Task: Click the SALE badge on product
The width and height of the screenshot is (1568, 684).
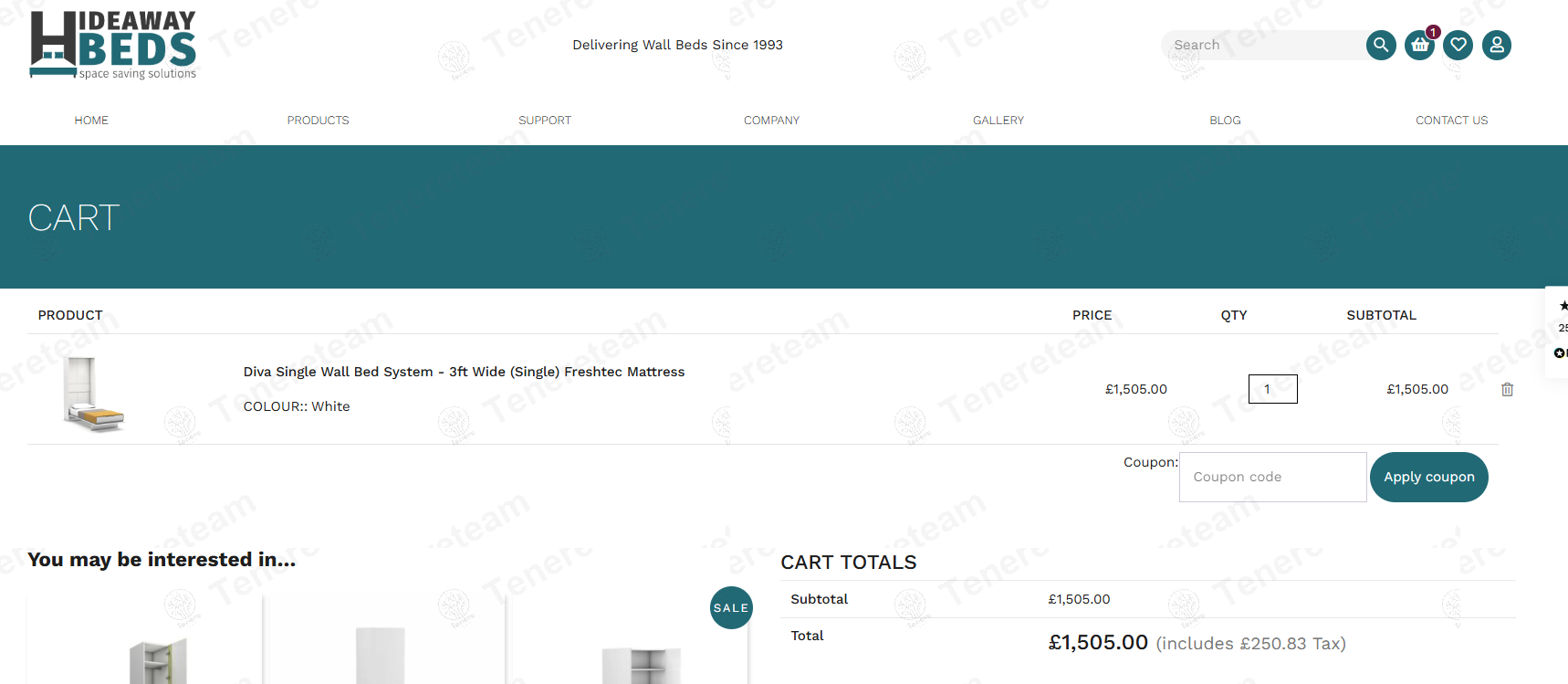Action: [731, 607]
